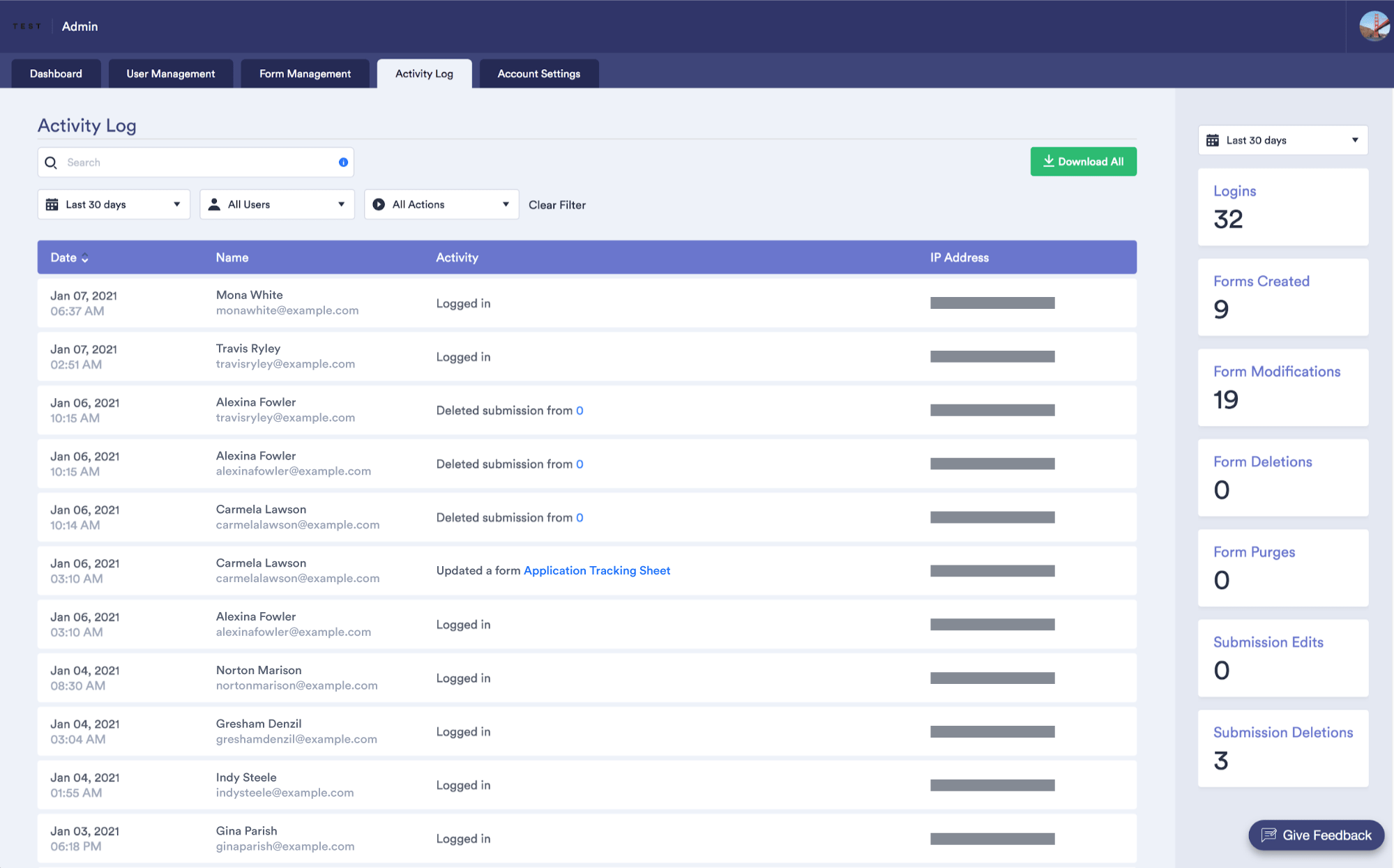Open the Application Tracking Sheet link
Screen dimensions: 1394x868
pyautogui.click(x=597, y=570)
